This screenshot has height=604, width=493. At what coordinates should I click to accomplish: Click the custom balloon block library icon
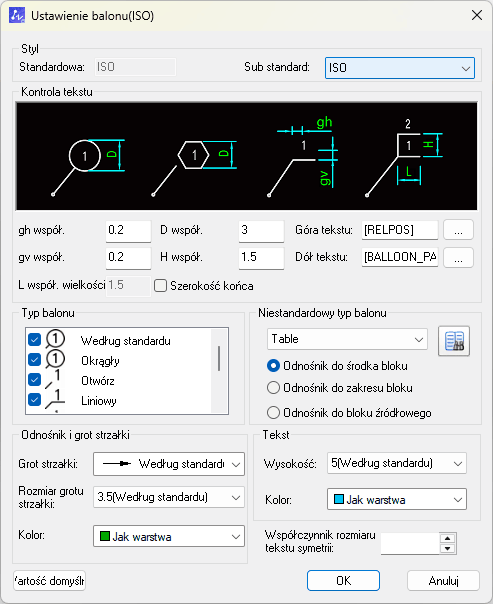pos(454,341)
